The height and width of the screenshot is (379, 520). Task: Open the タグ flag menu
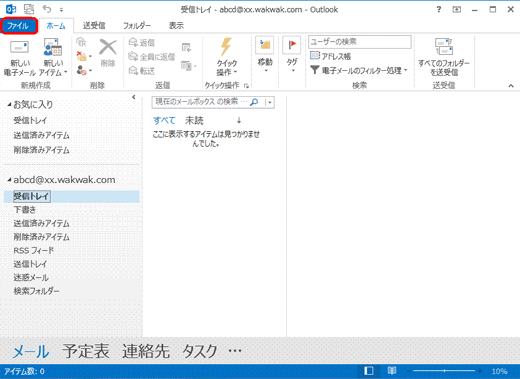click(292, 55)
